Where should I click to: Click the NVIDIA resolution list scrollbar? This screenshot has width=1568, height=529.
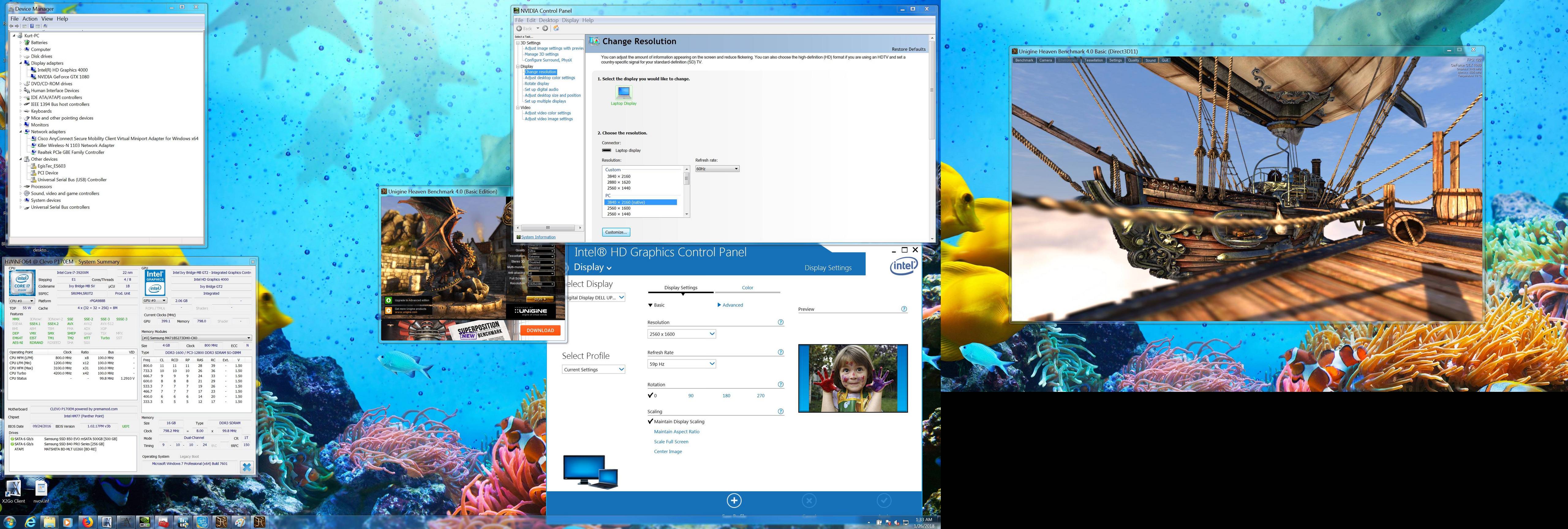pos(687,192)
